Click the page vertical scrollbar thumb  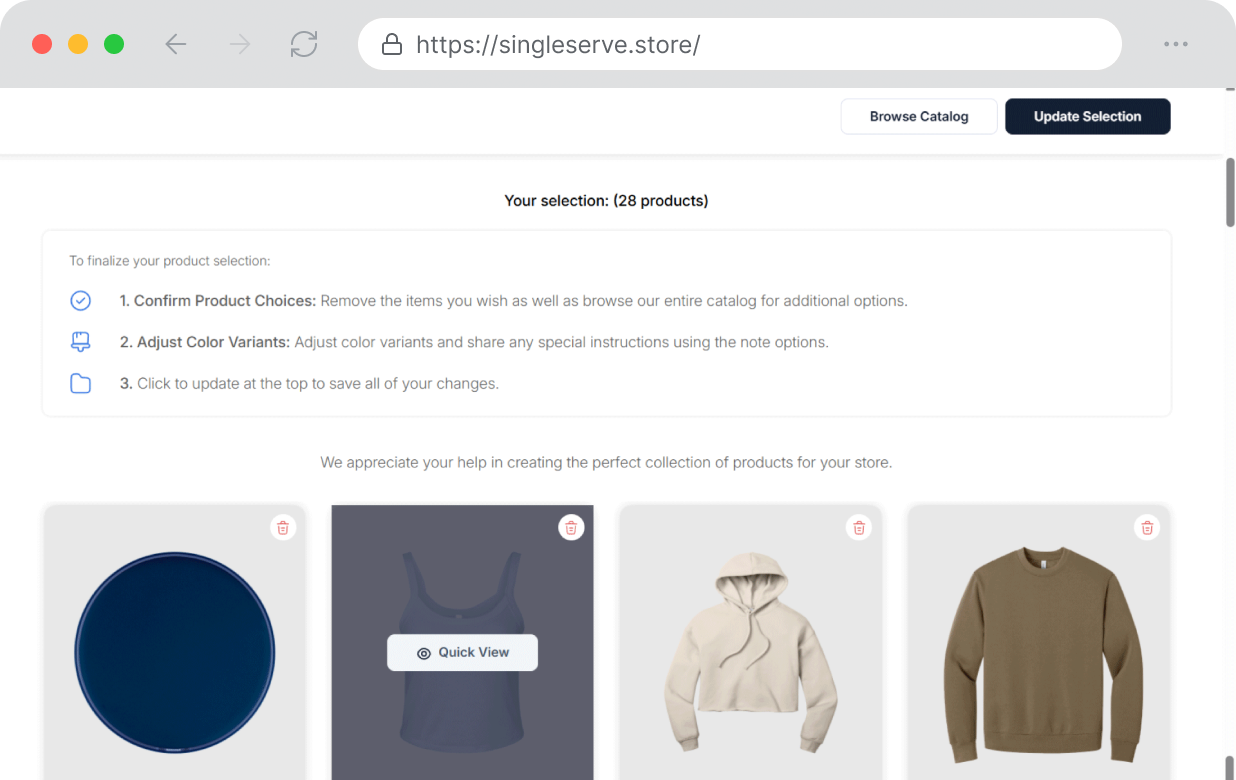pyautogui.click(x=1230, y=192)
